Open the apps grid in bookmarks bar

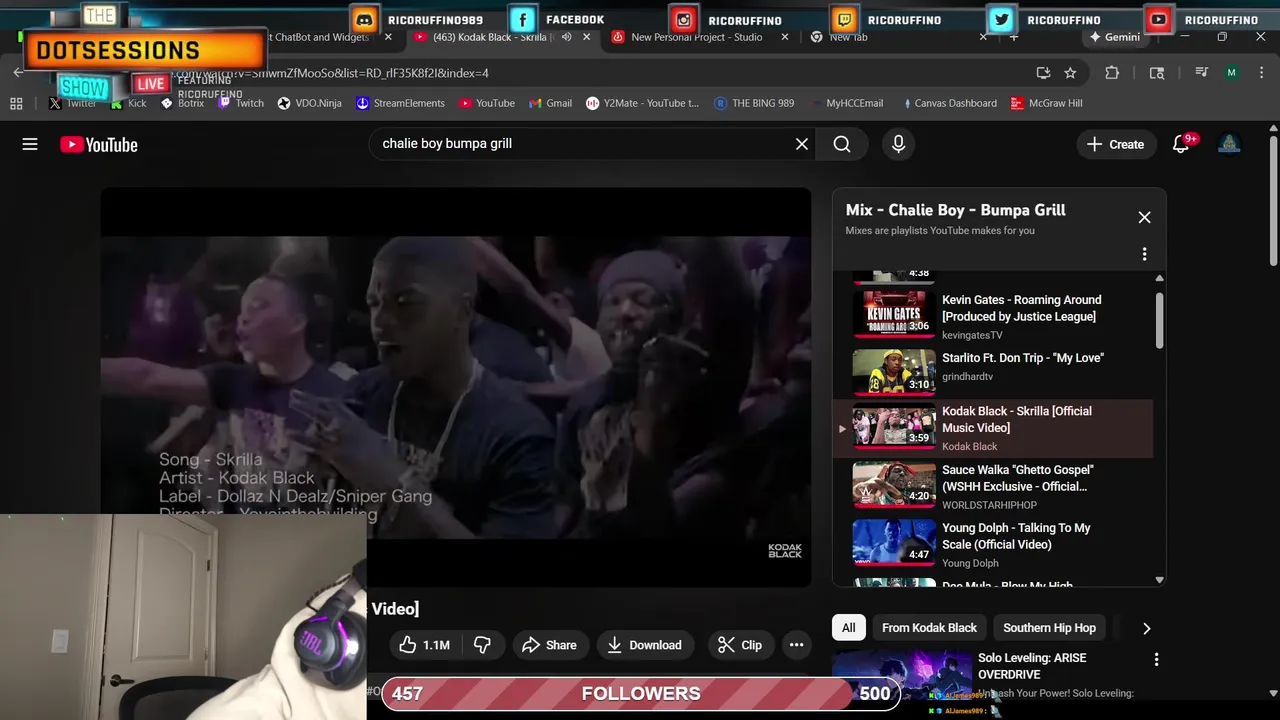[16, 103]
